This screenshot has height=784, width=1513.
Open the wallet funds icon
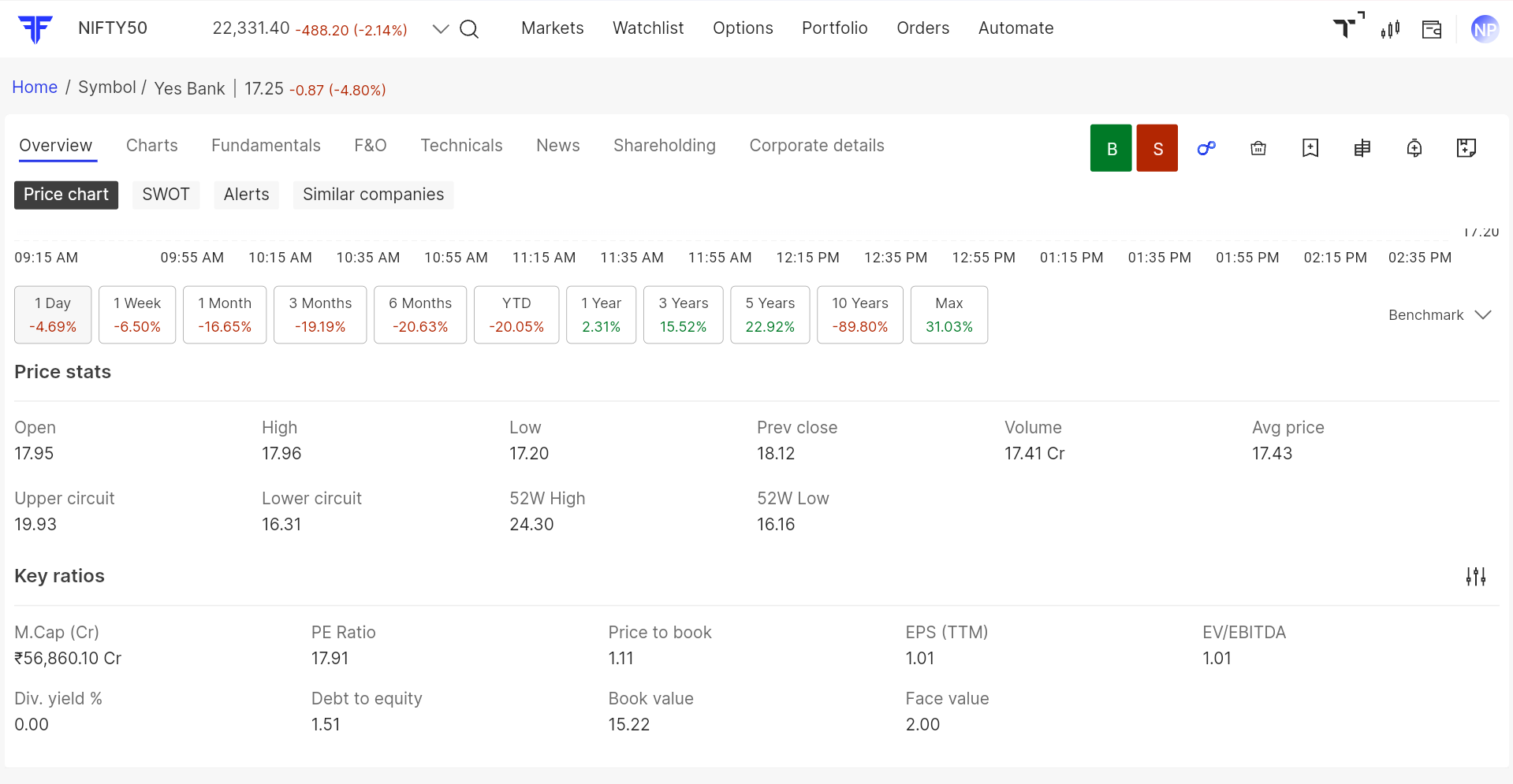point(1432,29)
